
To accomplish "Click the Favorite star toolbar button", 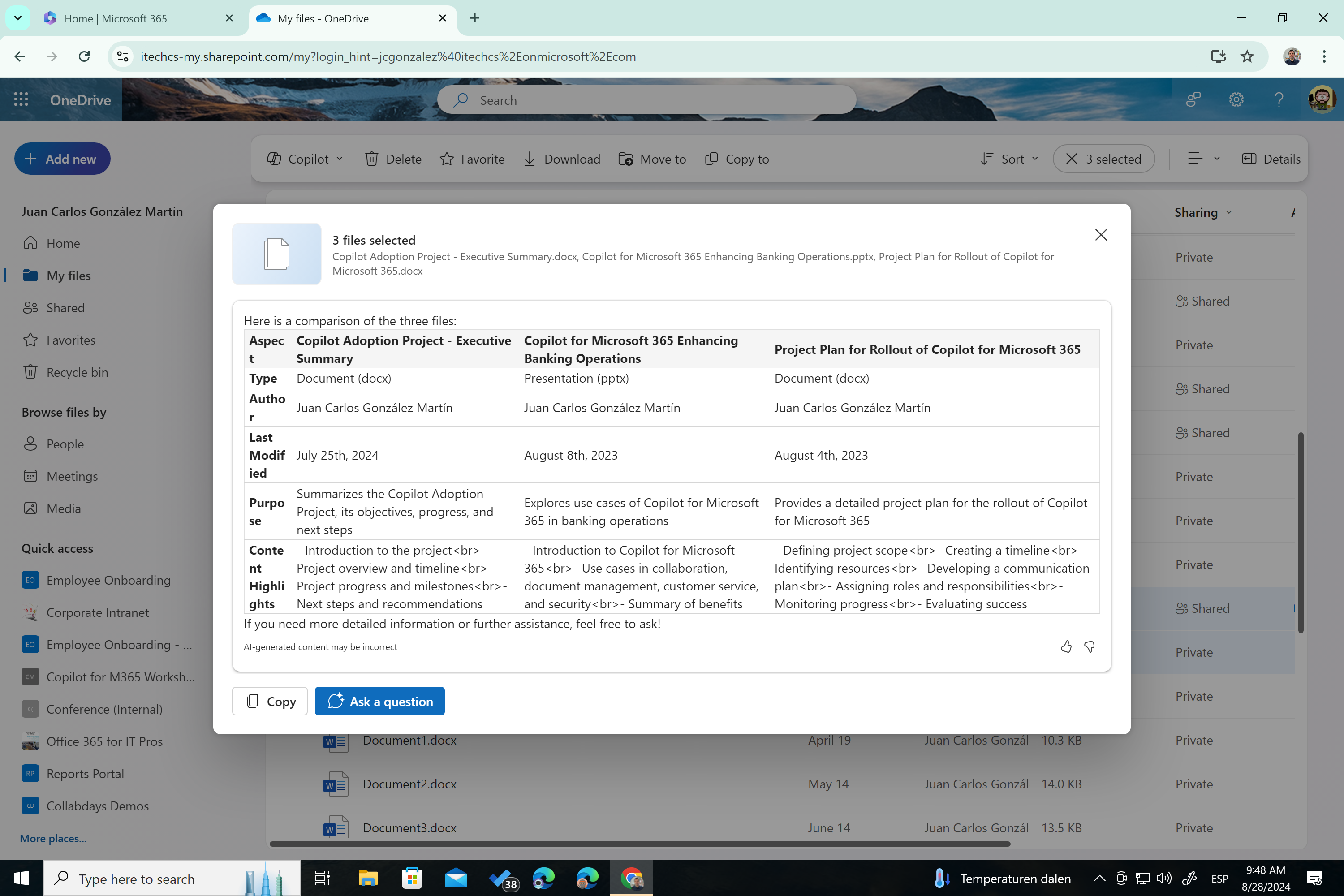I will pyautogui.click(x=472, y=159).
